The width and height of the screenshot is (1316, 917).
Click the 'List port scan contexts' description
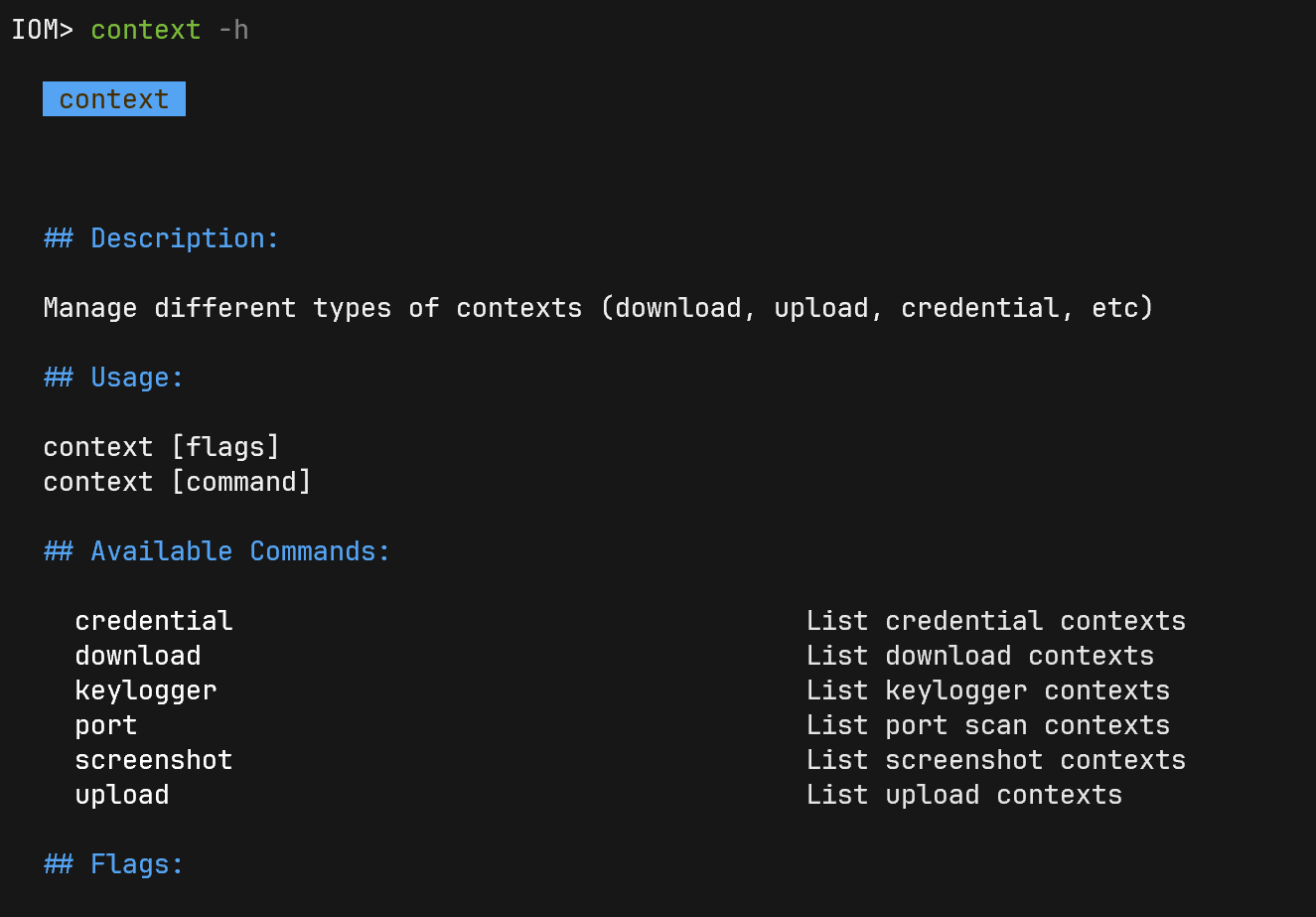tap(987, 725)
